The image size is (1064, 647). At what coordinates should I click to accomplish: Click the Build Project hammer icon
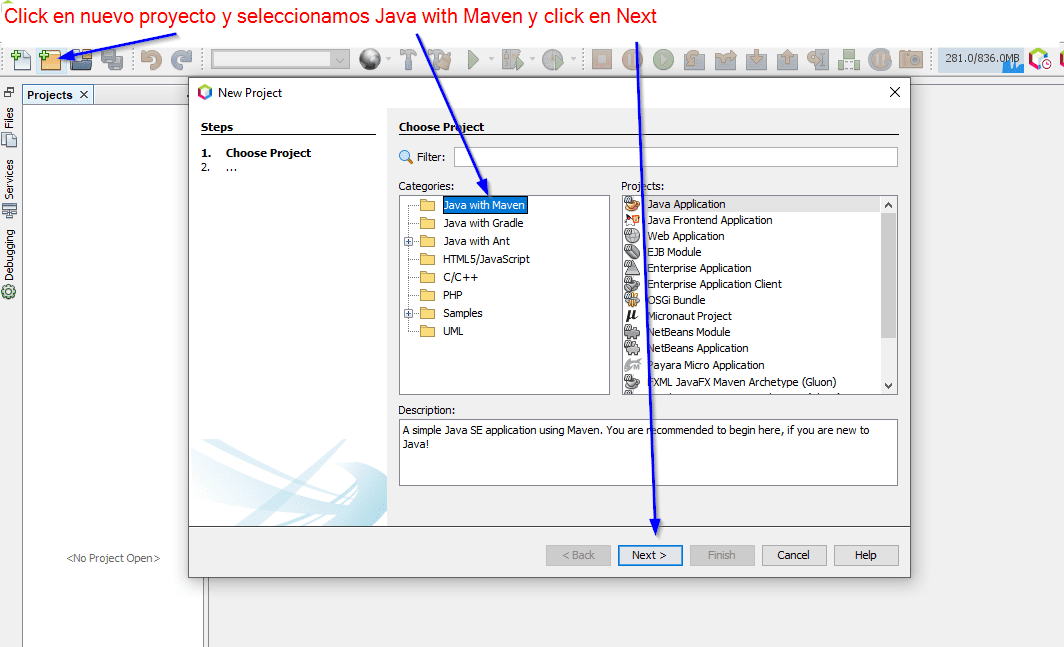pyautogui.click(x=408, y=60)
